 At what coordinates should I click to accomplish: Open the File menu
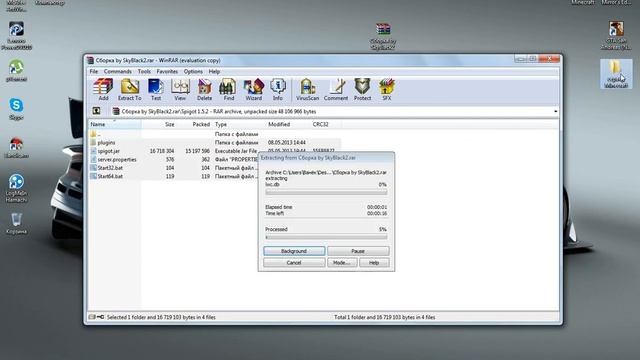point(93,71)
